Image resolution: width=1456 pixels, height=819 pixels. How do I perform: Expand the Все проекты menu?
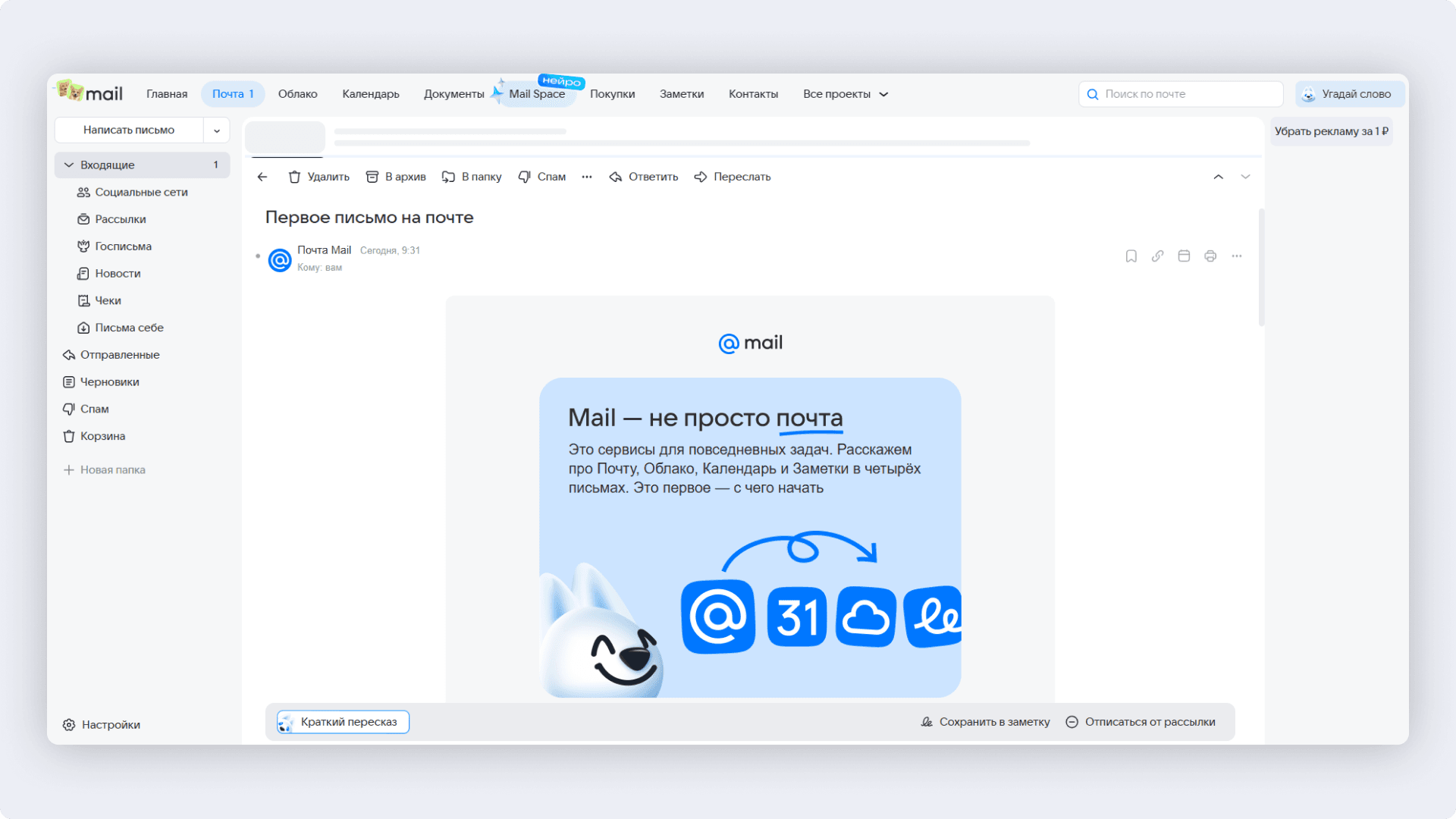[846, 94]
